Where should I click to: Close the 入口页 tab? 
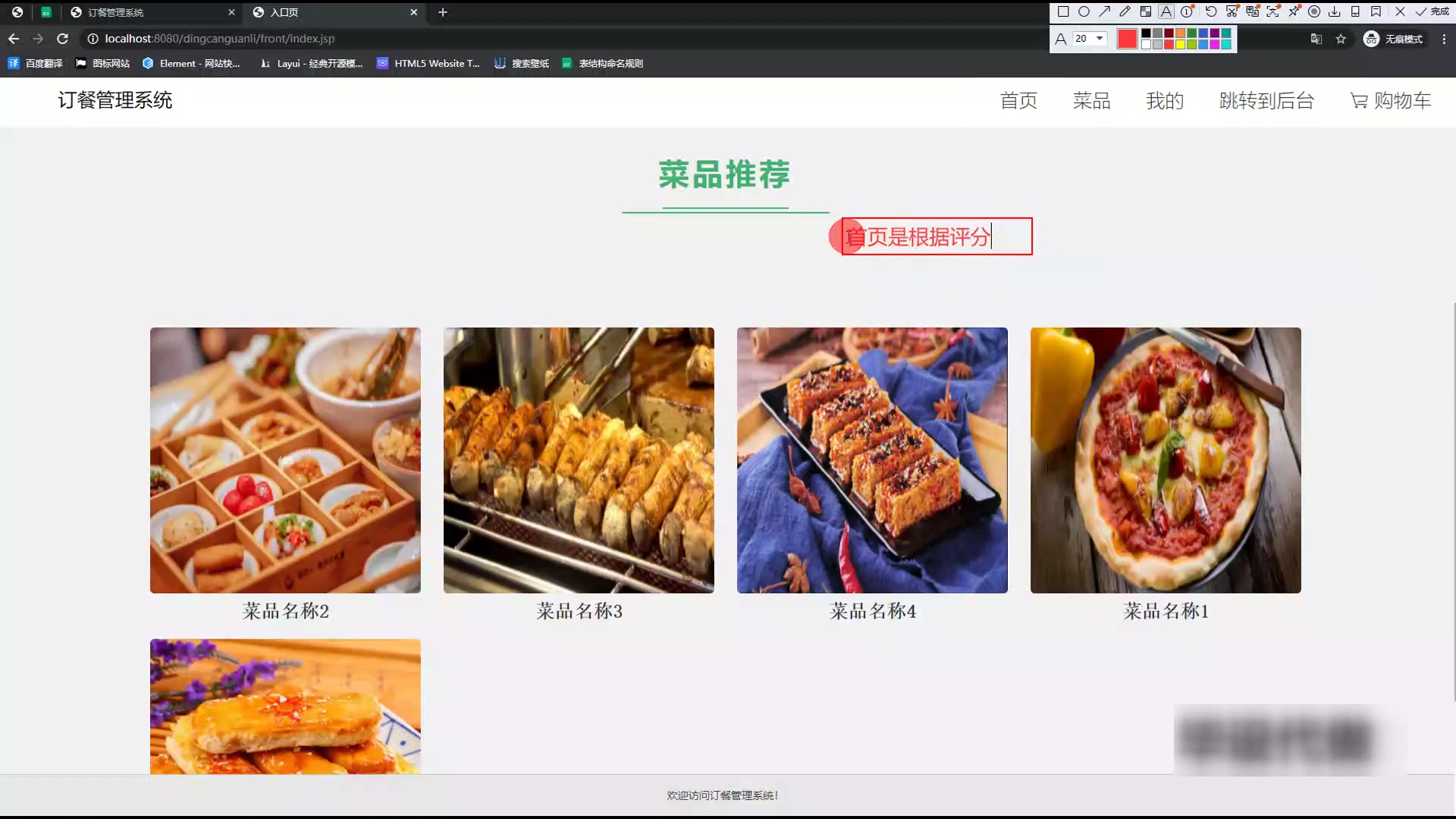[413, 12]
